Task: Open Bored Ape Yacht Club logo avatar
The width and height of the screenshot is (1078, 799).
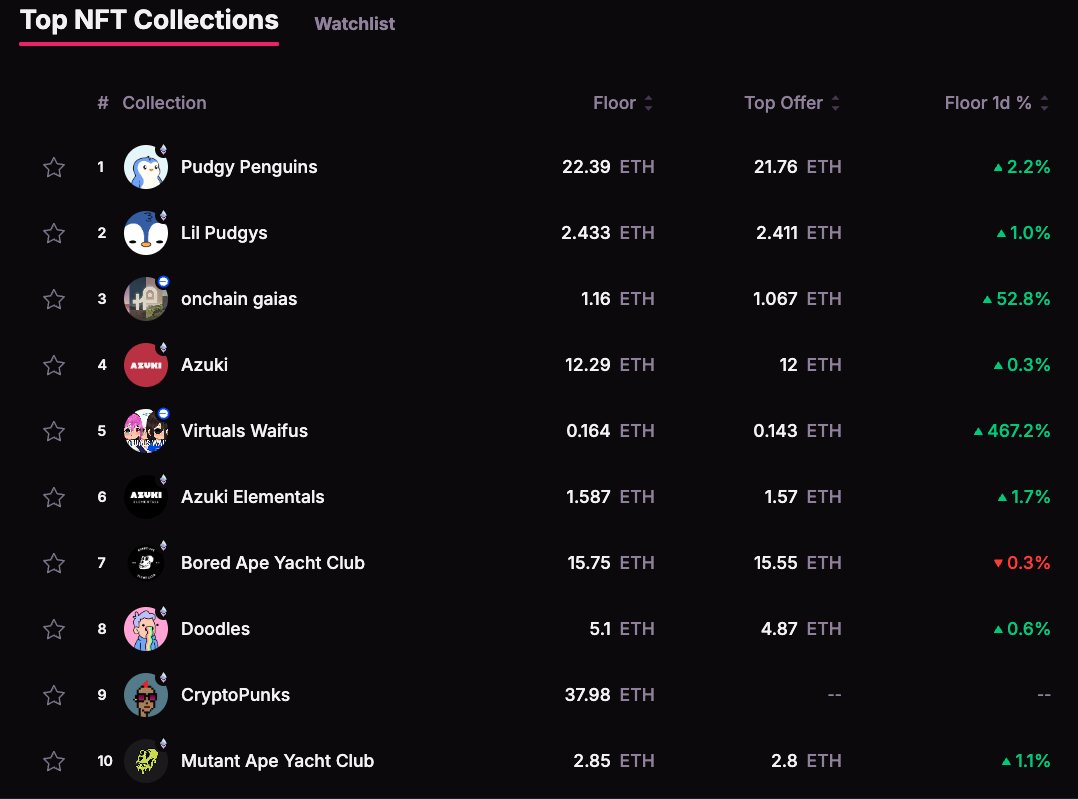Action: tap(146, 563)
